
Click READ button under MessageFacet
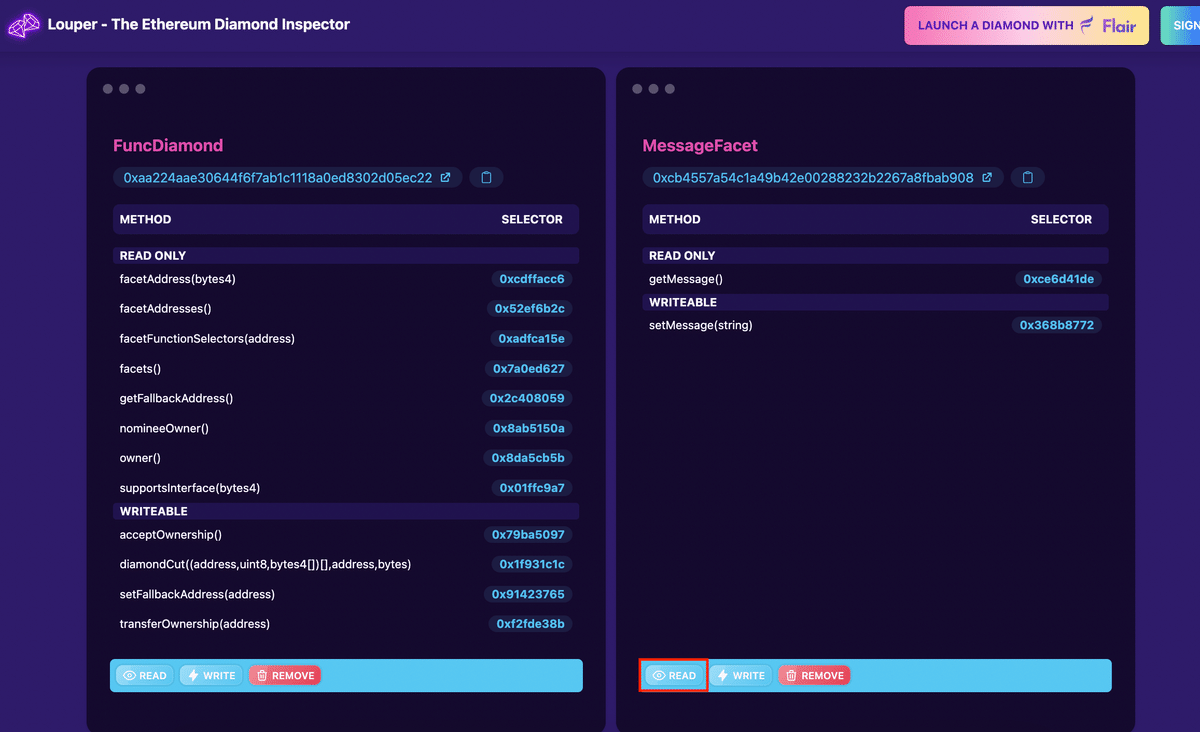click(x=674, y=676)
